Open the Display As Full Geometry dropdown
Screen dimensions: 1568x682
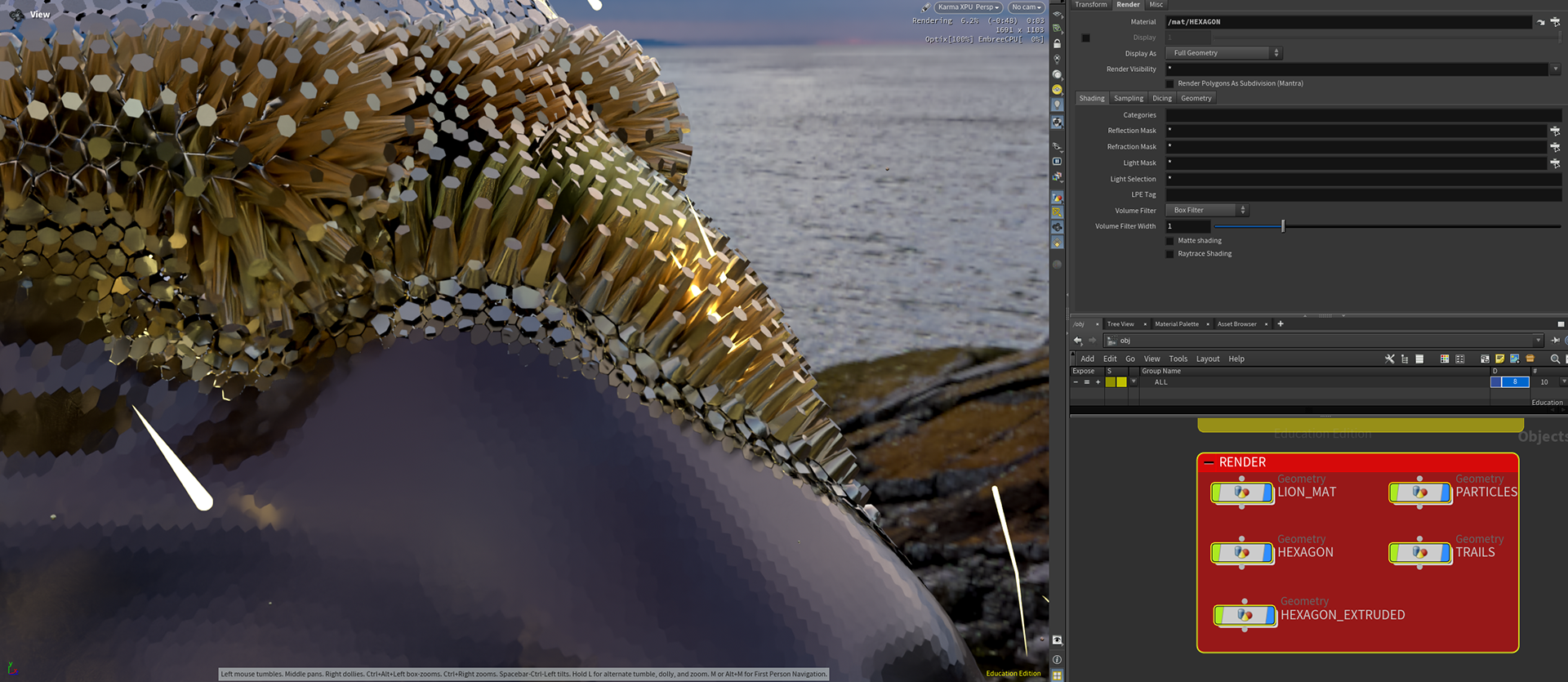1224,53
